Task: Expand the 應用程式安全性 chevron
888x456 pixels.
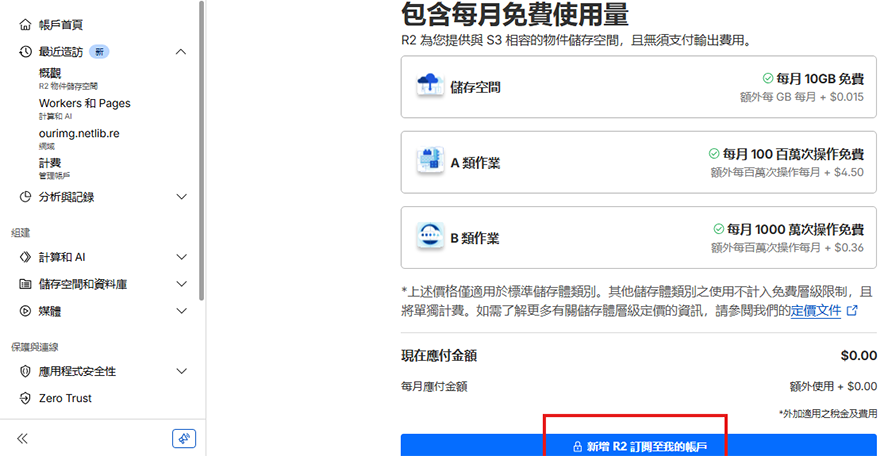Action: [x=181, y=371]
